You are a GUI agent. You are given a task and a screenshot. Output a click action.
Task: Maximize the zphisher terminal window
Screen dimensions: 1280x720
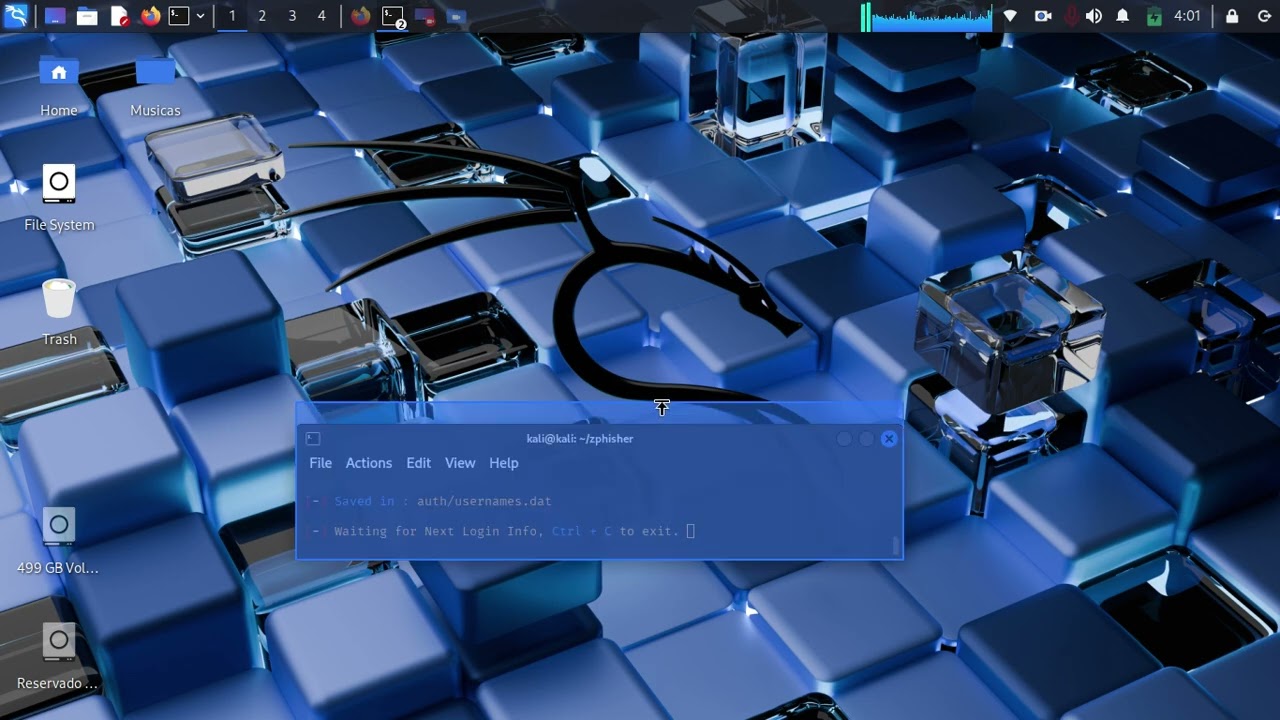click(x=866, y=439)
